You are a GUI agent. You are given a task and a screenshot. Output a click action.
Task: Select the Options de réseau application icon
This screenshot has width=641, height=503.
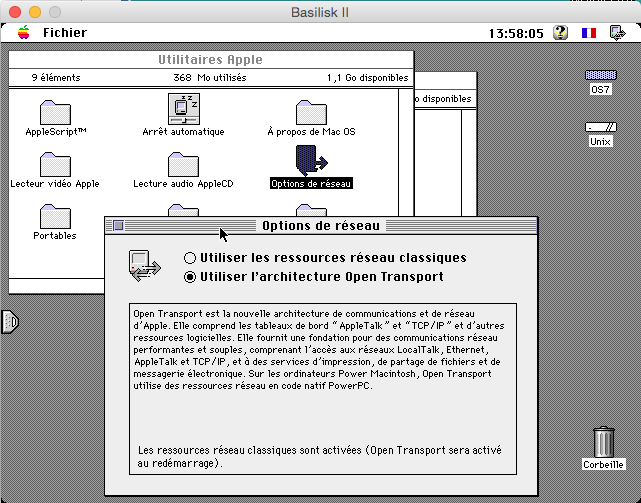[x=311, y=160]
